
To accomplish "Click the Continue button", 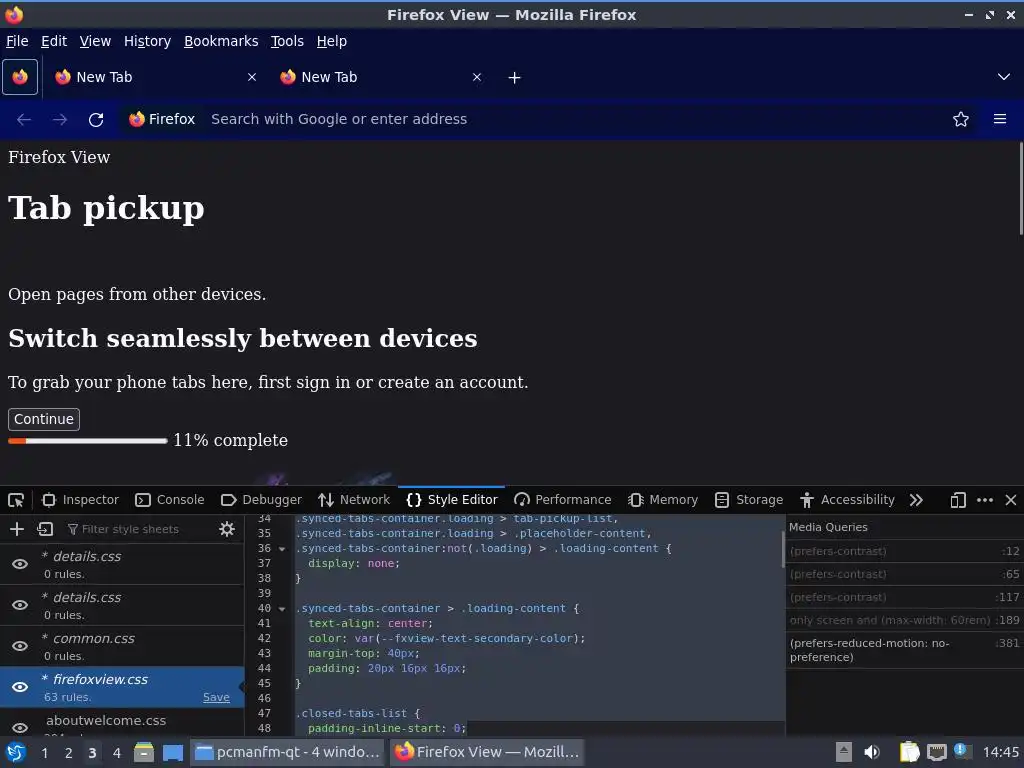I will 44,419.
